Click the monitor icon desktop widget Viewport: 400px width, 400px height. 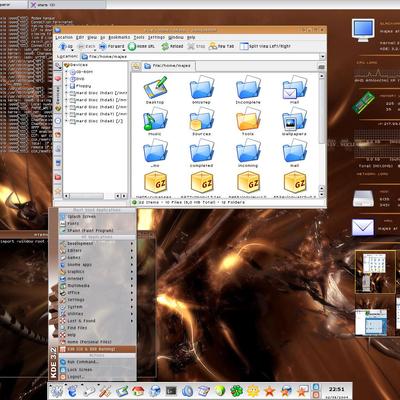363,30
